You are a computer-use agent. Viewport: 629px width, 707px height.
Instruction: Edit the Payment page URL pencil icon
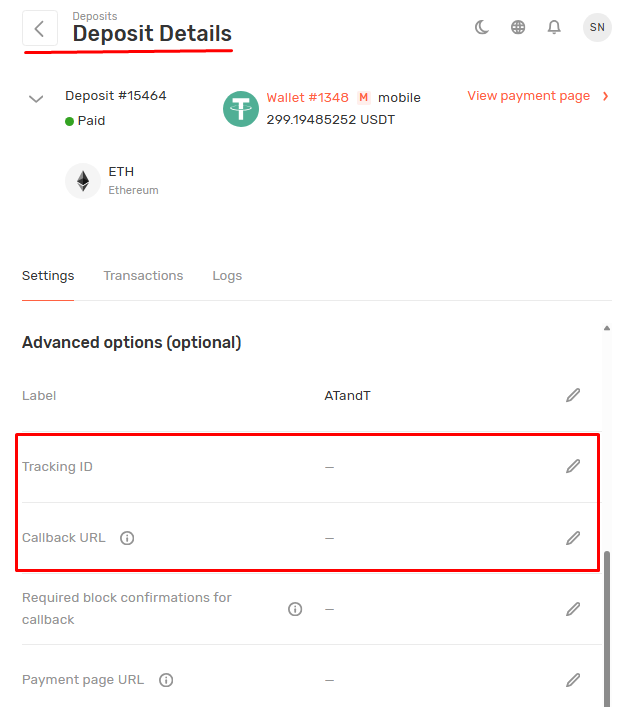[x=573, y=680]
